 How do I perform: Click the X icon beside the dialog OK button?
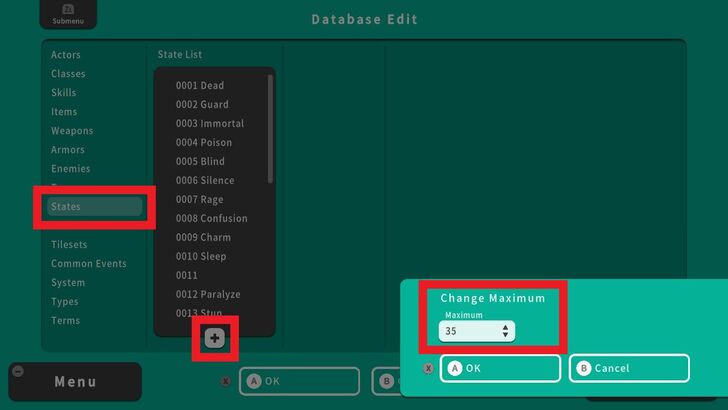tap(429, 368)
